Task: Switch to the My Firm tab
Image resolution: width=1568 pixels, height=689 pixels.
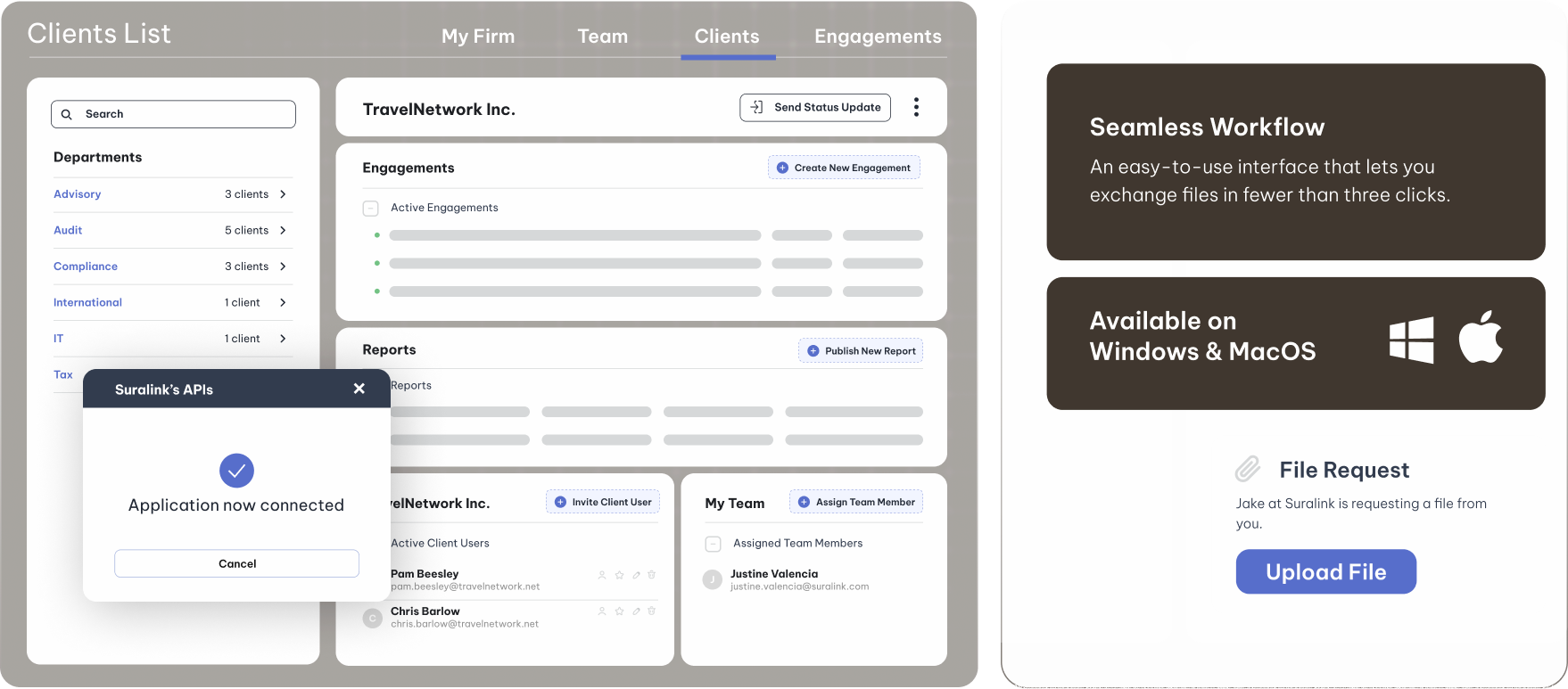Action: 478,37
